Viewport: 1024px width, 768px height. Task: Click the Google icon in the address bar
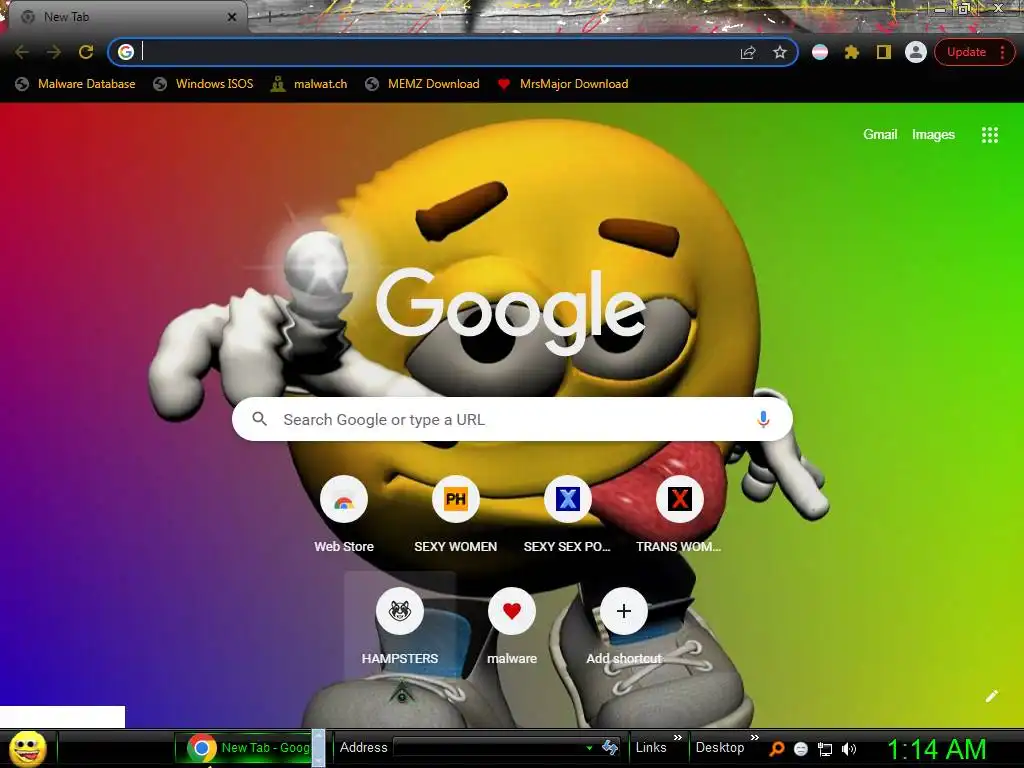[126, 52]
